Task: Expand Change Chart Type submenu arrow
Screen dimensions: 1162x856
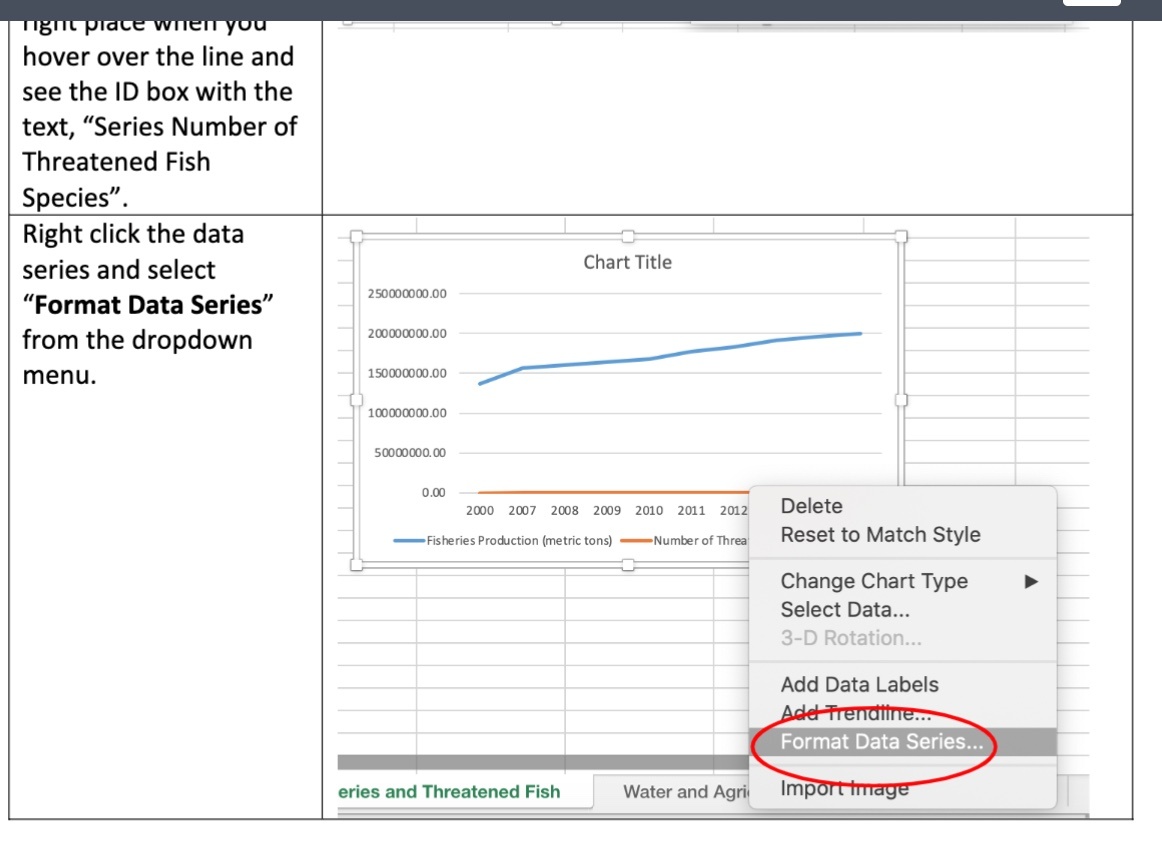Action: point(1031,582)
